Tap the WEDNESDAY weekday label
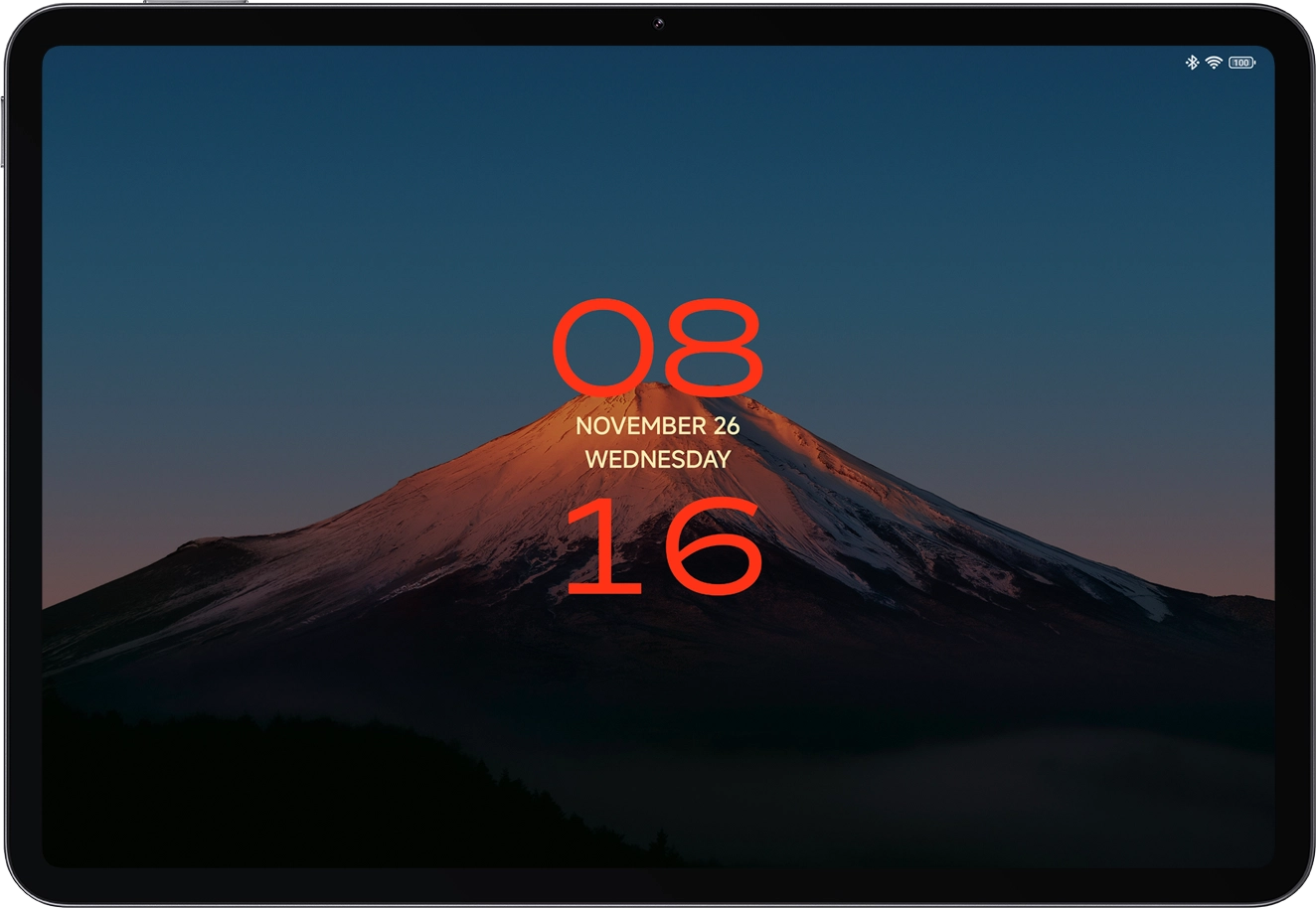Screen dimensions: 1316x908 658,460
